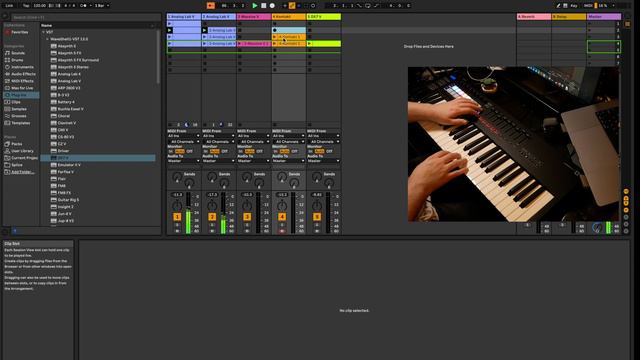Click the red Favorites collection icon
This screenshot has height=360, width=640.
tap(7, 32)
